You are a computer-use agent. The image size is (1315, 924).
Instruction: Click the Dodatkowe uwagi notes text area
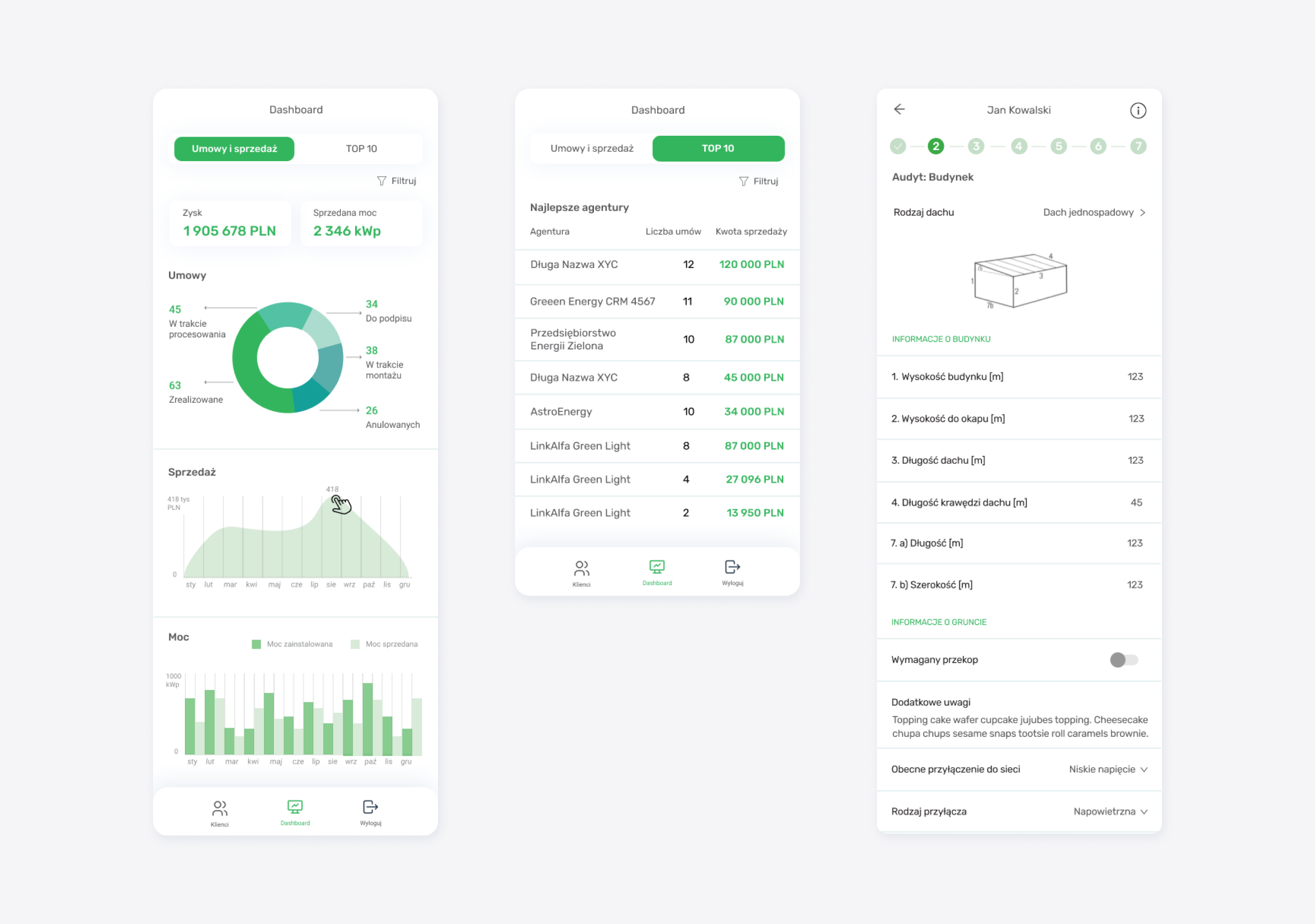[x=1019, y=727]
